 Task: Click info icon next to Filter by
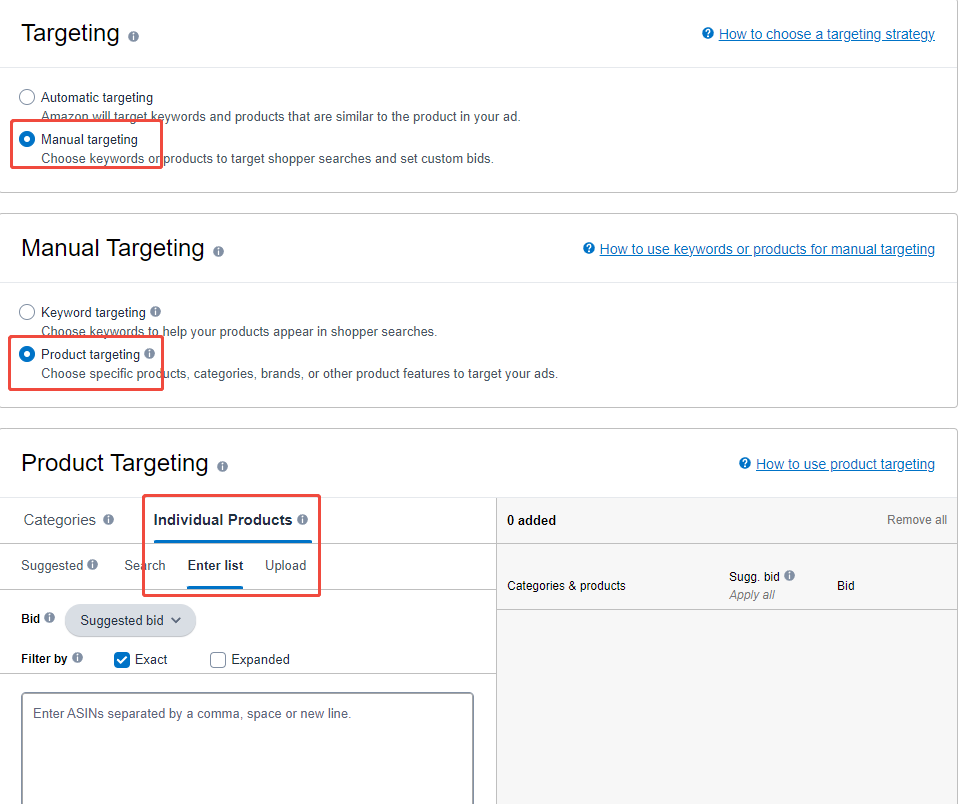coord(78,658)
